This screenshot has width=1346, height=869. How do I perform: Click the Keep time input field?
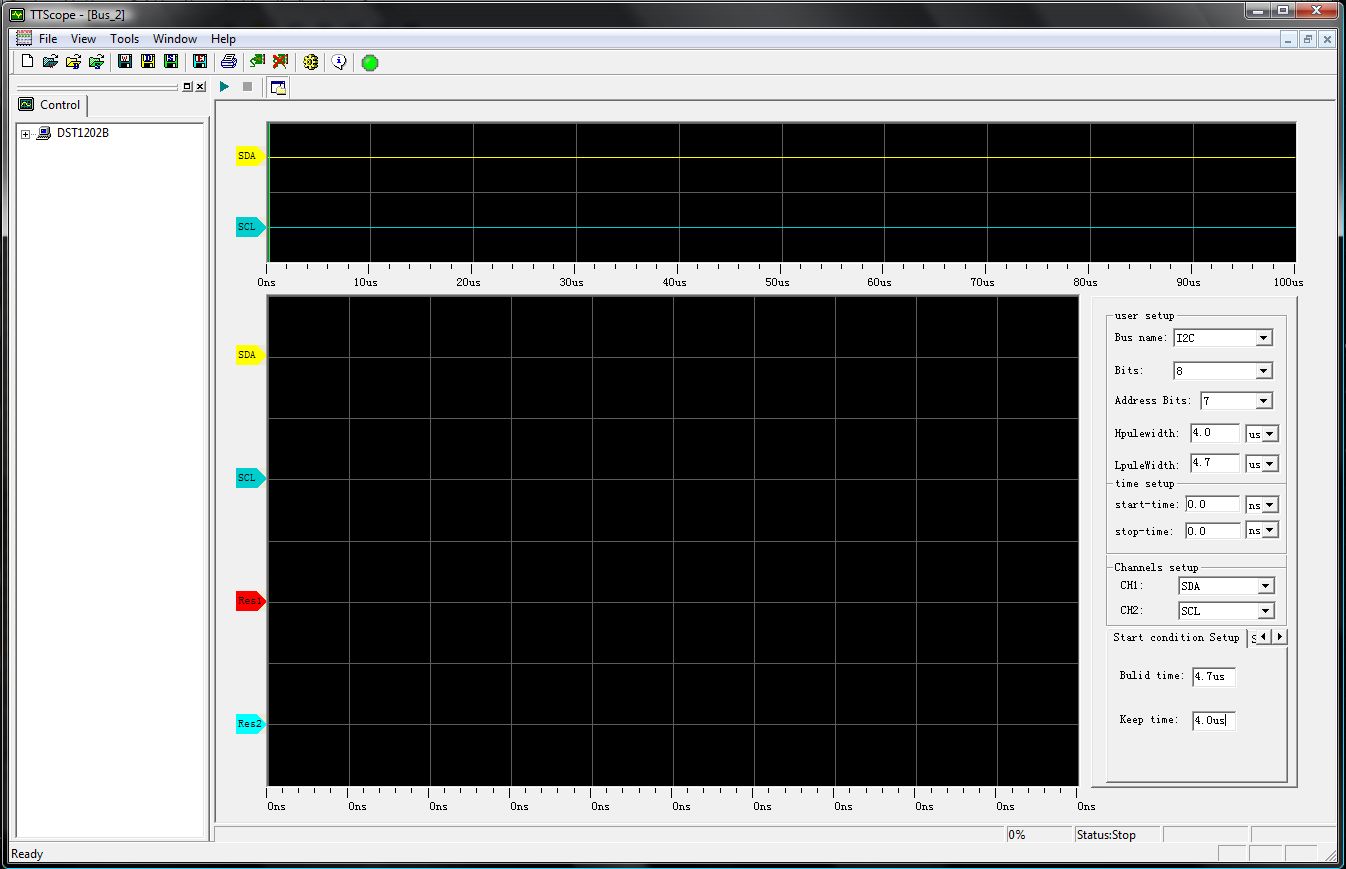point(1213,720)
